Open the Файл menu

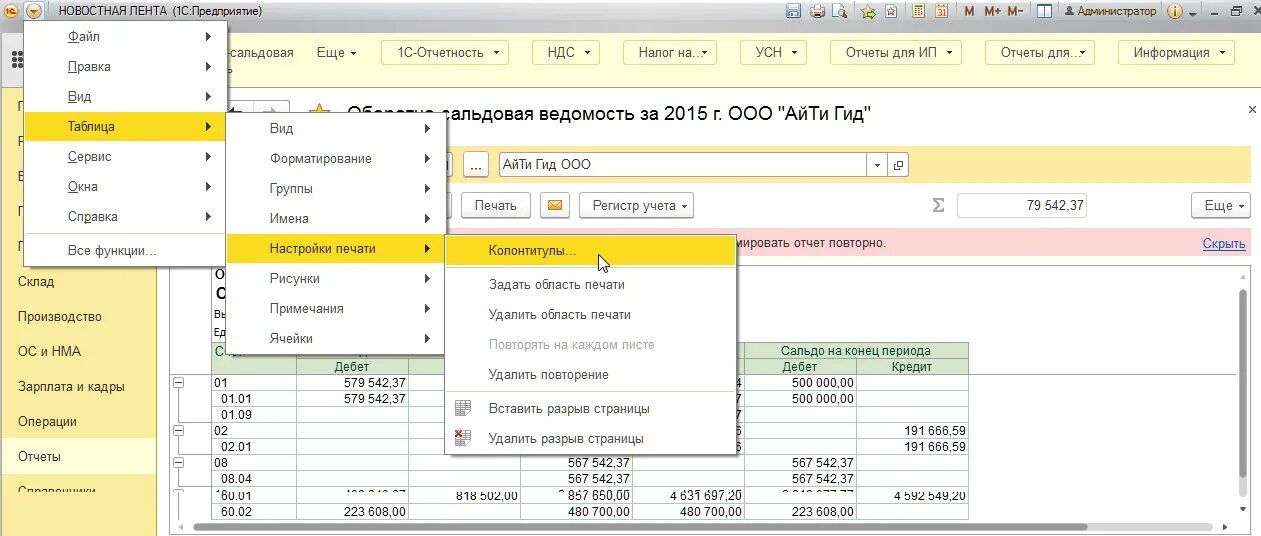coord(125,36)
